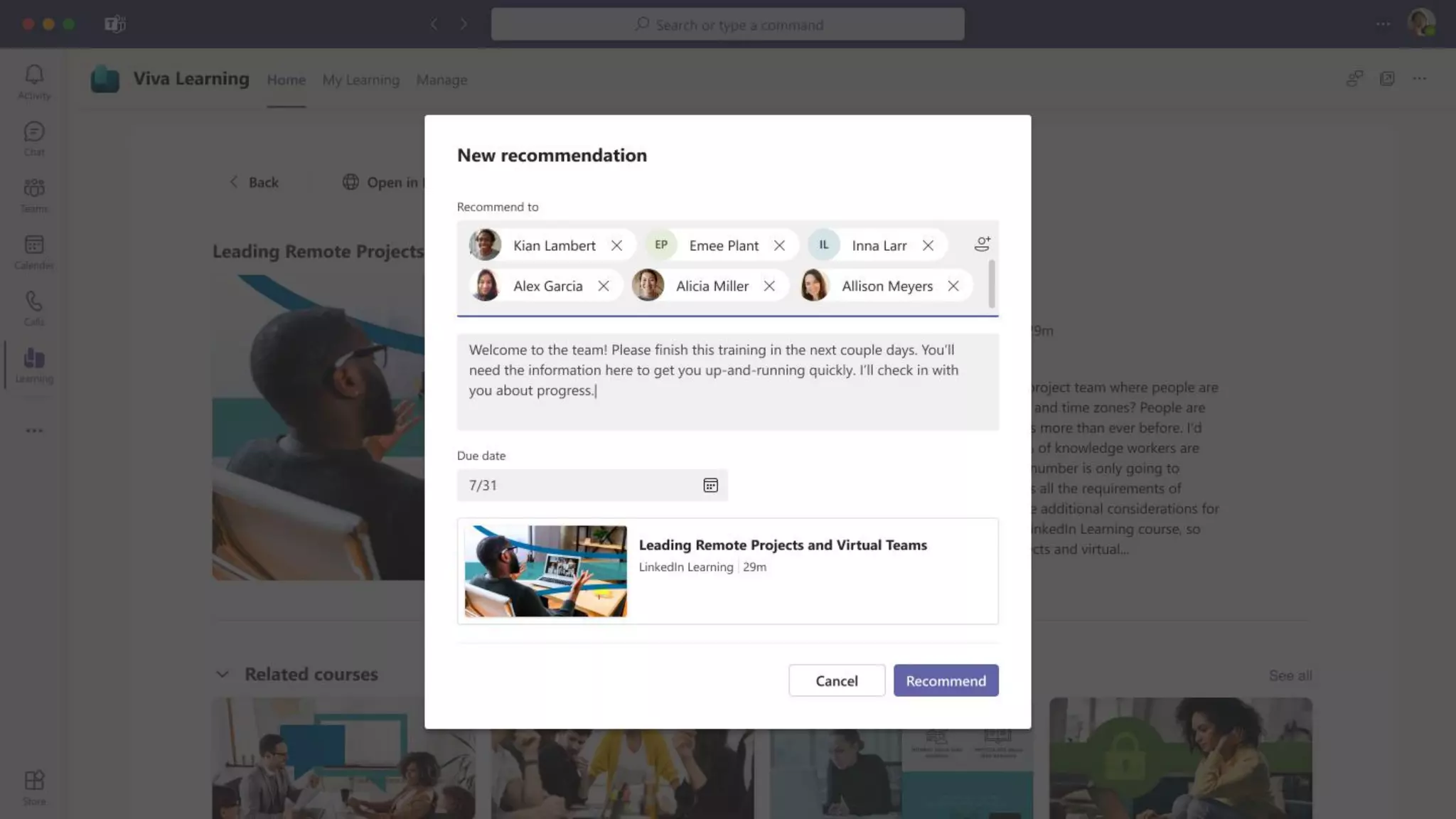Remove Alex Garcia from recipients

(x=604, y=286)
